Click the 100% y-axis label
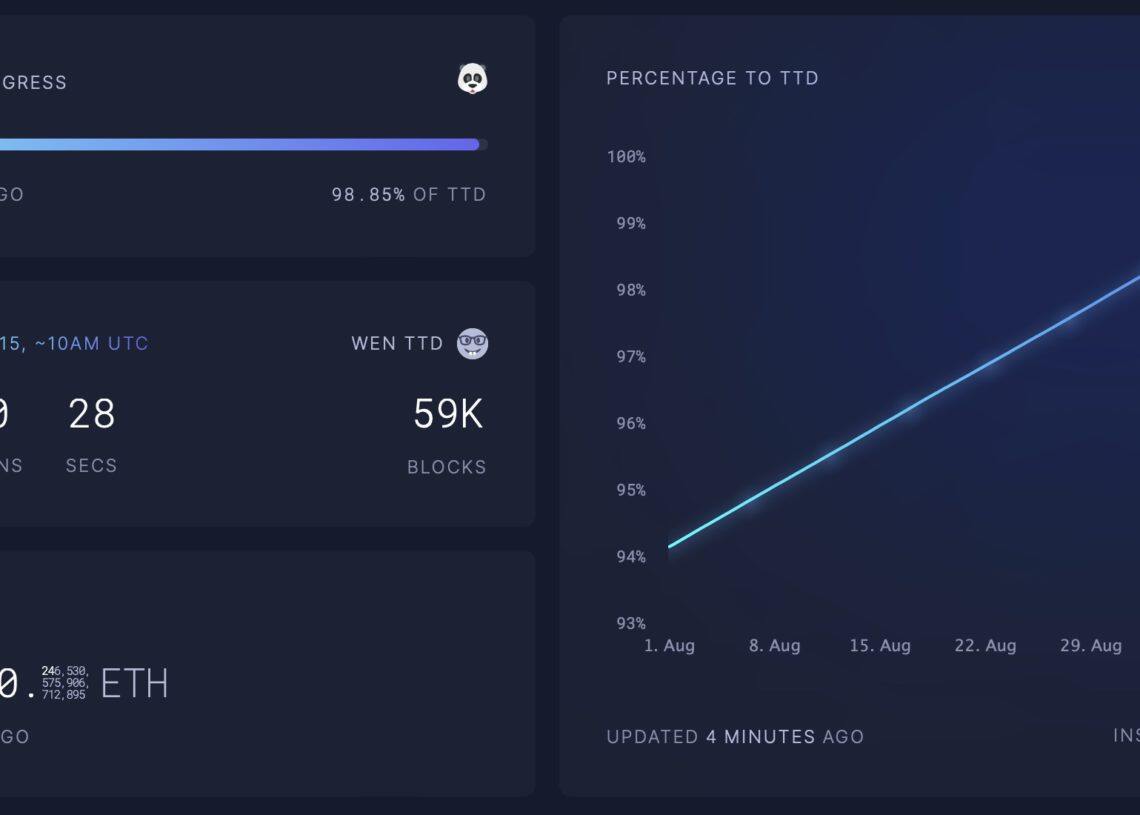Viewport: 1140px width, 815px height. [626, 157]
